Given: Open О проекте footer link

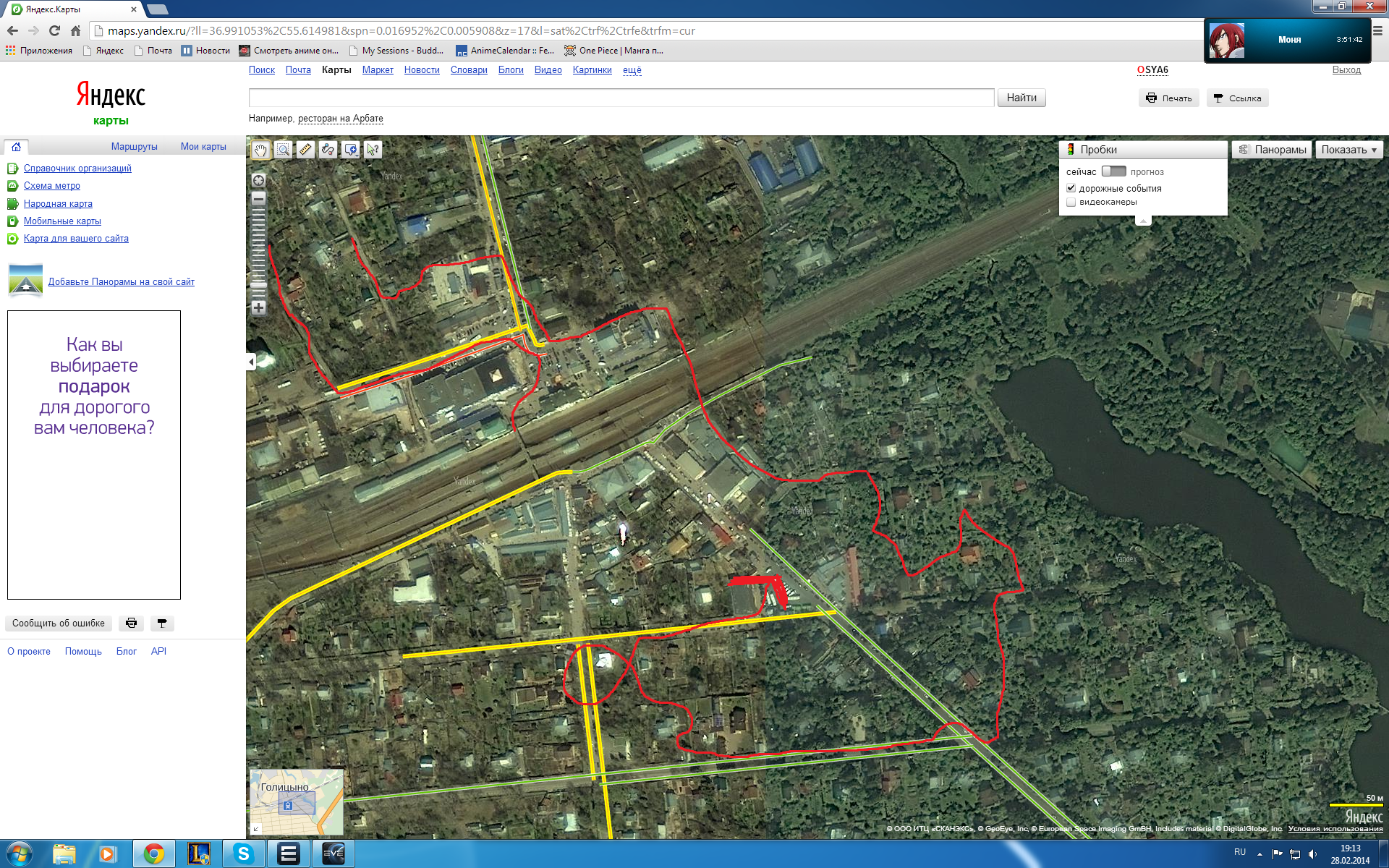Looking at the screenshot, I should [x=29, y=651].
